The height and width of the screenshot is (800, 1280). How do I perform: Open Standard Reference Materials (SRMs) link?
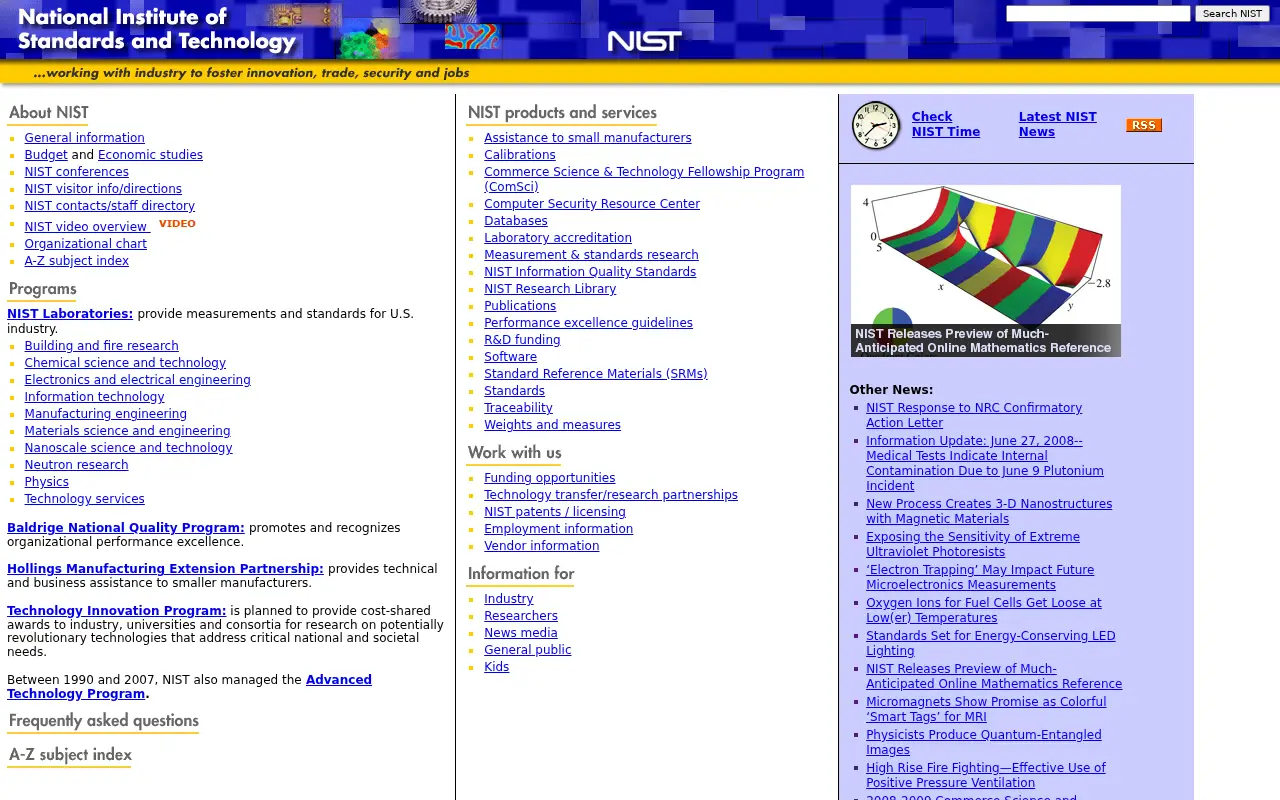pyautogui.click(x=595, y=374)
